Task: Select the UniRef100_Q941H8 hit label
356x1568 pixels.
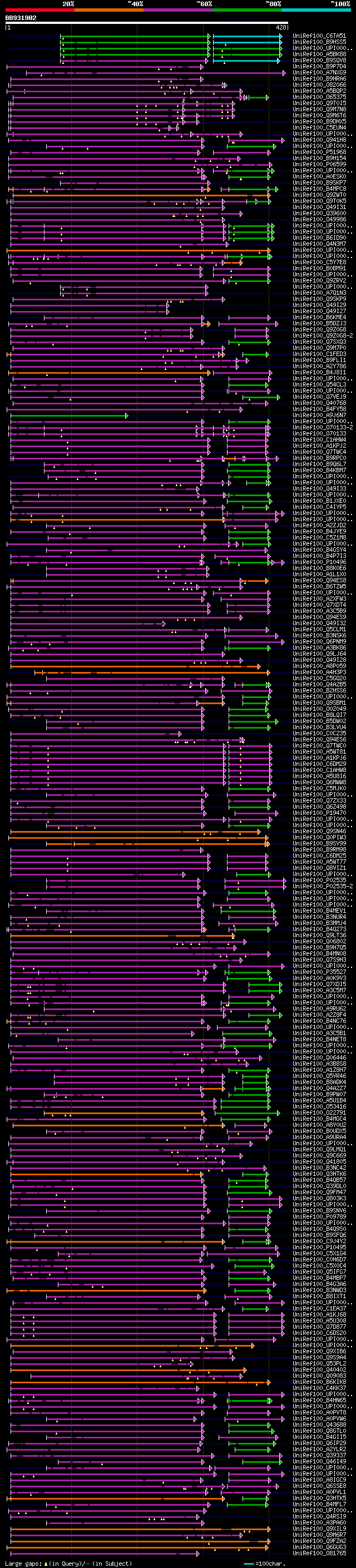Action: point(319,140)
